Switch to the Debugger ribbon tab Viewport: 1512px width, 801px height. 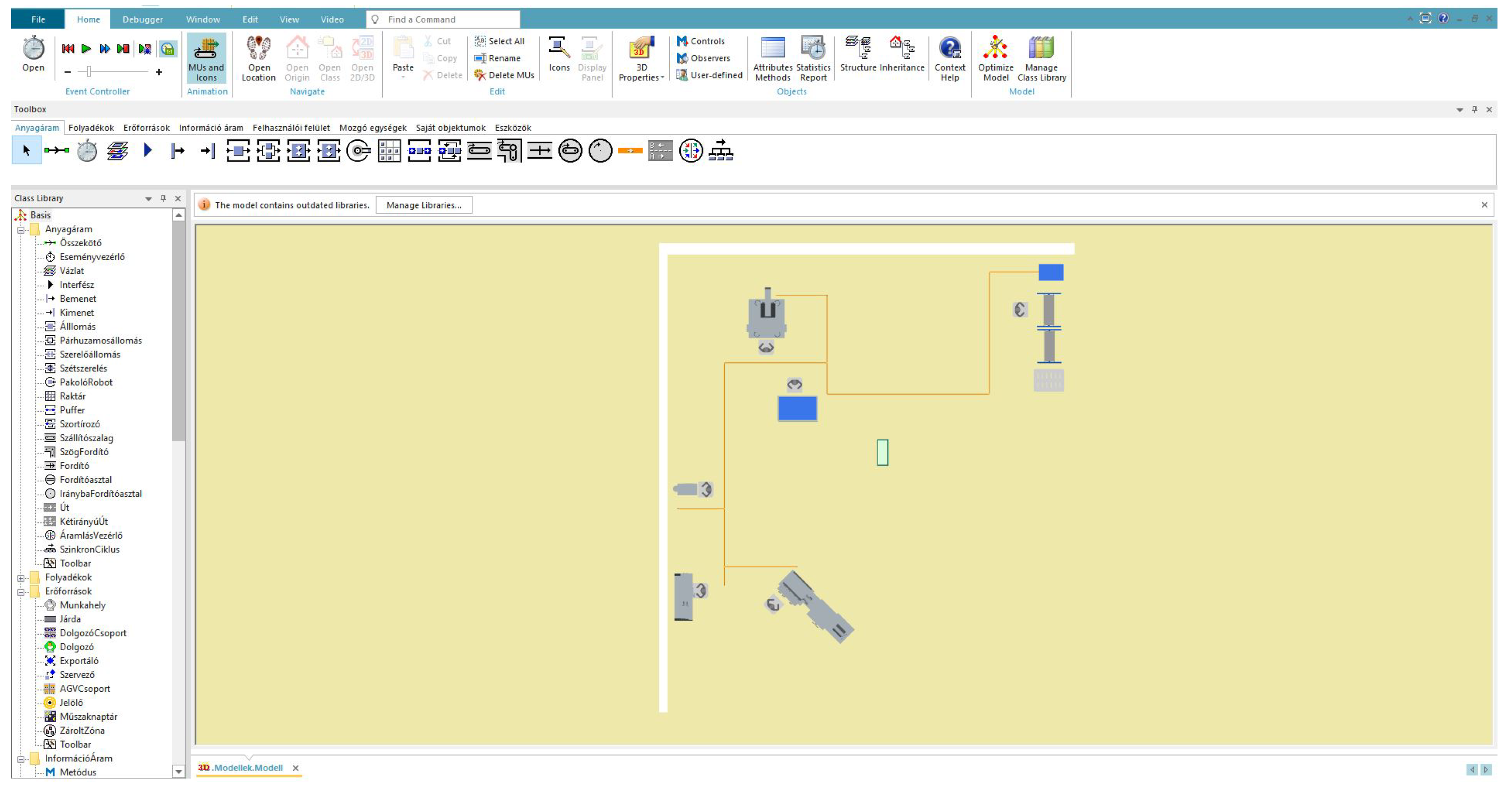(x=143, y=19)
